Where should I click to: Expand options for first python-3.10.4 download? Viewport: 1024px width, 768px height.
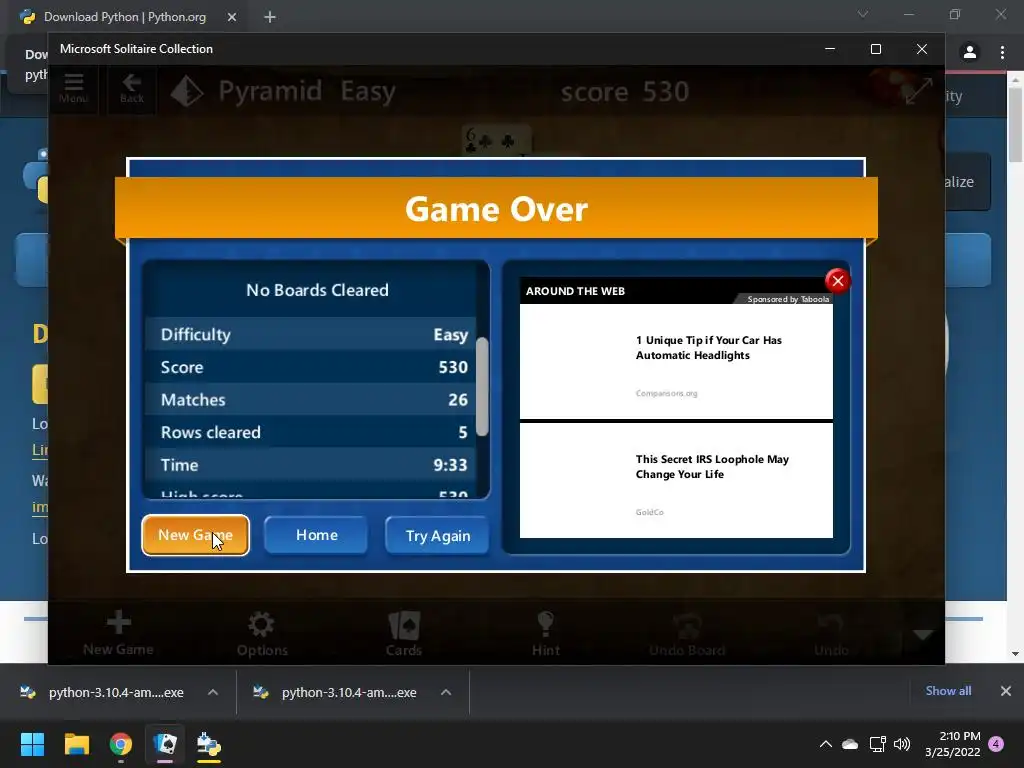pyautogui.click(x=213, y=692)
